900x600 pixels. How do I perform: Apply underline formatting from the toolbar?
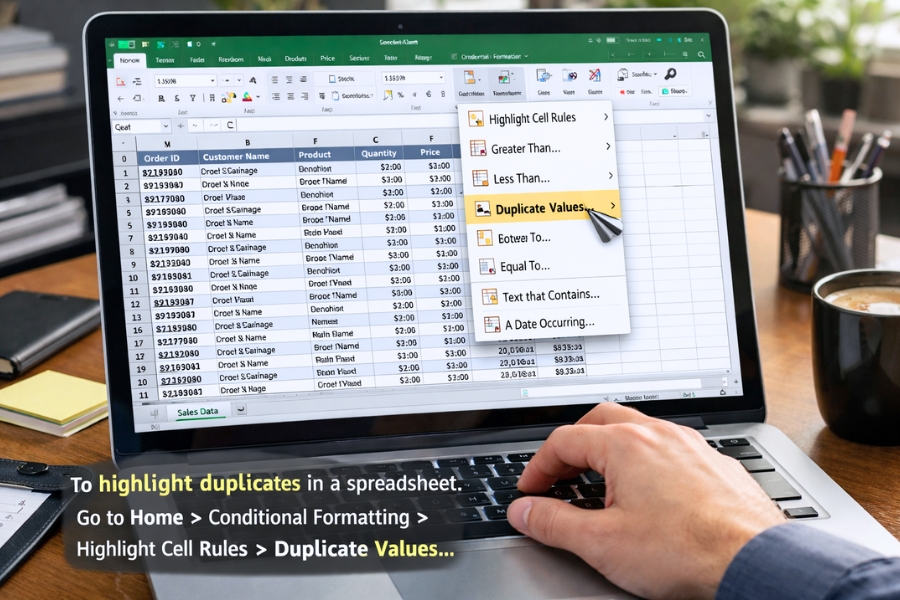point(192,97)
